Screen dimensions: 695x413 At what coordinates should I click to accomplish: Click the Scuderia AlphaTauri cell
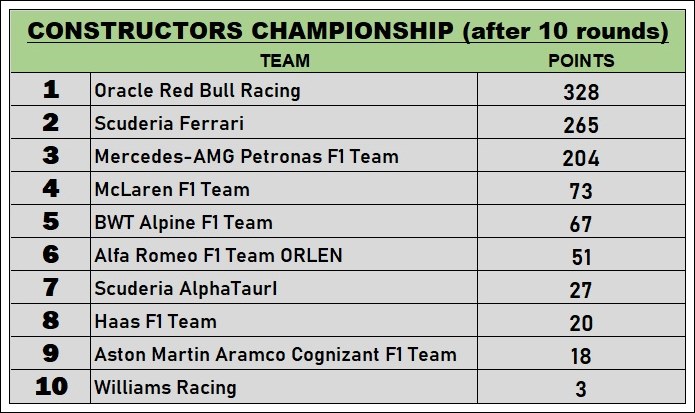click(185, 289)
